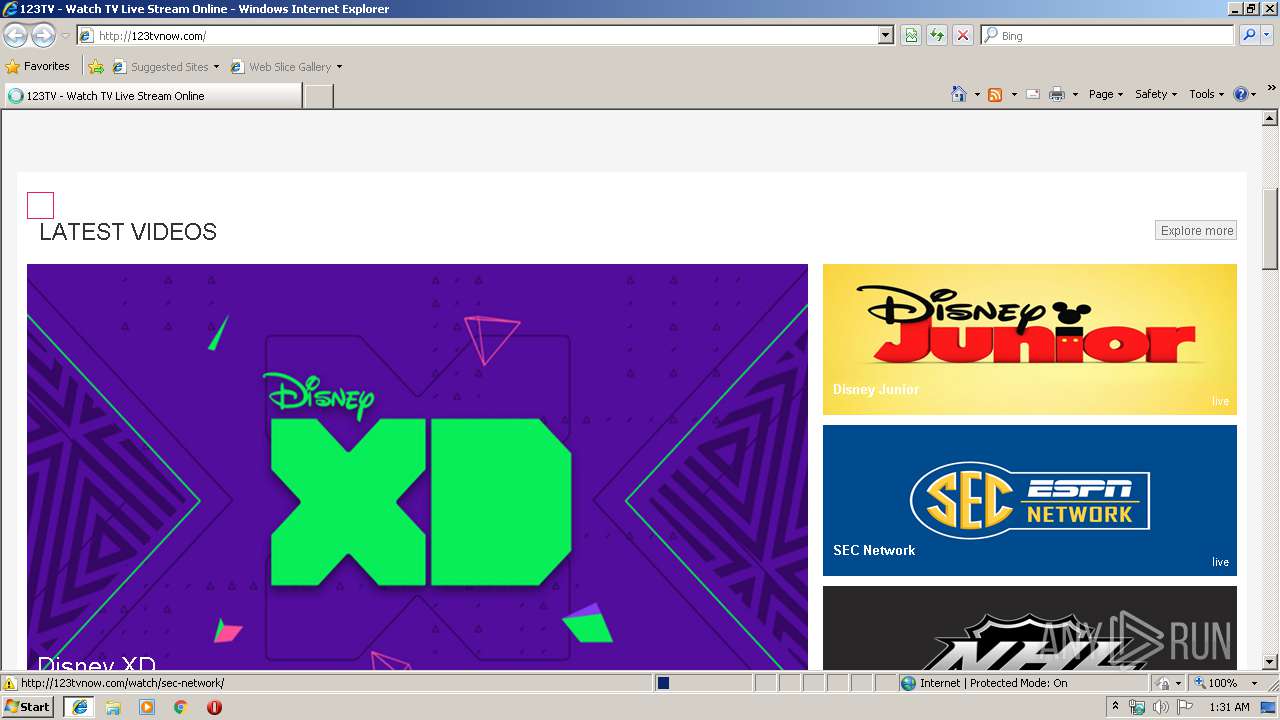Click the vertical scrollbar thumb
The width and height of the screenshot is (1280, 720).
(x=1270, y=228)
